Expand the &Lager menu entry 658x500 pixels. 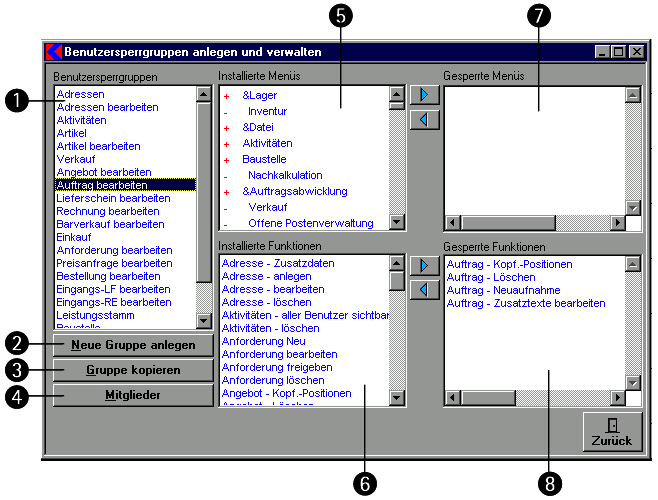coord(226,95)
